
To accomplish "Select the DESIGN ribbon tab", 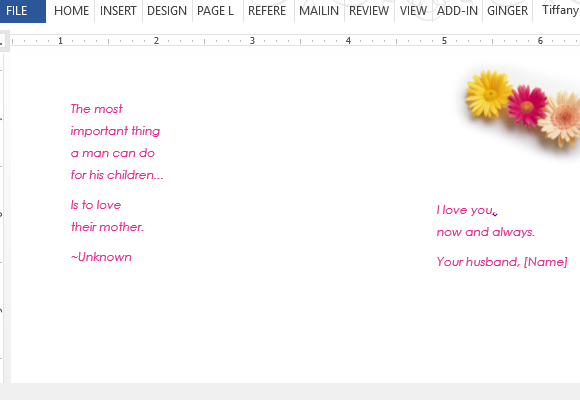I will click(167, 11).
